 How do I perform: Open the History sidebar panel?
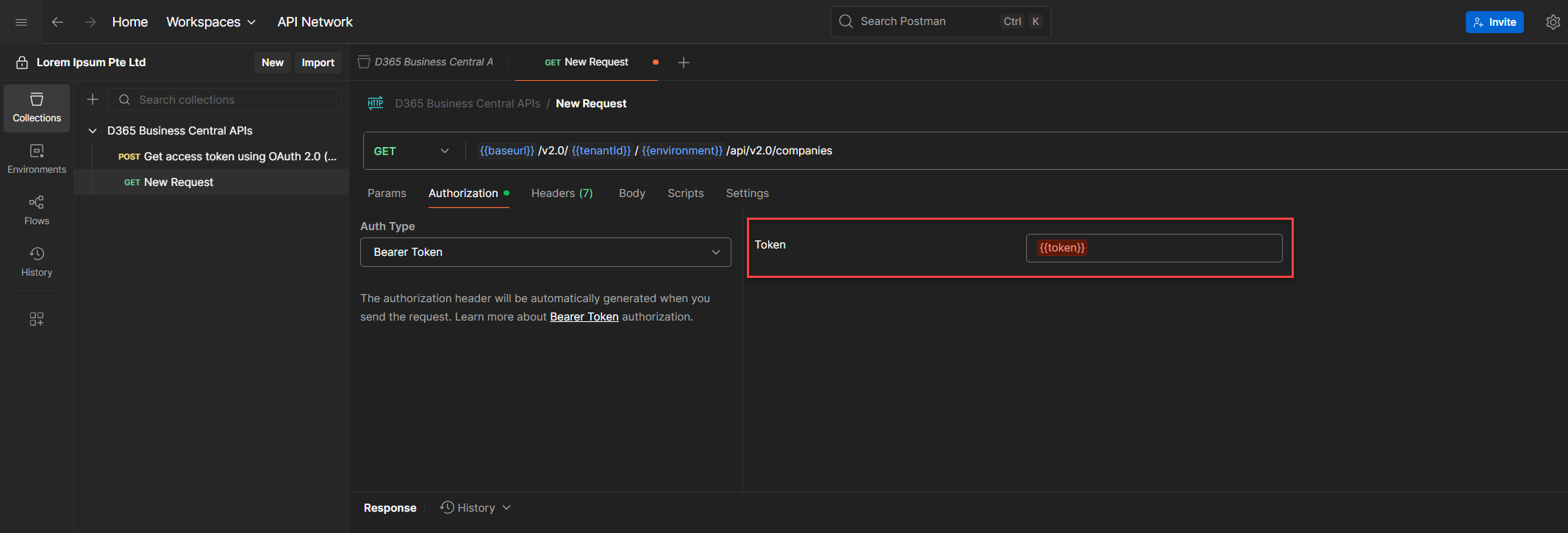coord(37,262)
